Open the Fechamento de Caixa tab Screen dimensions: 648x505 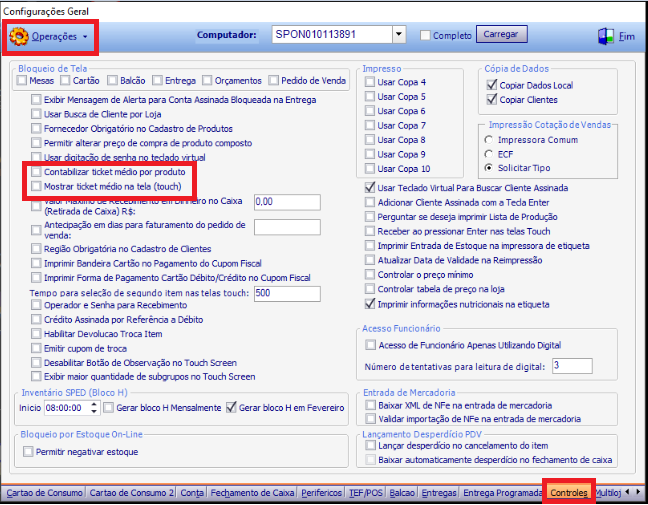coord(253,493)
